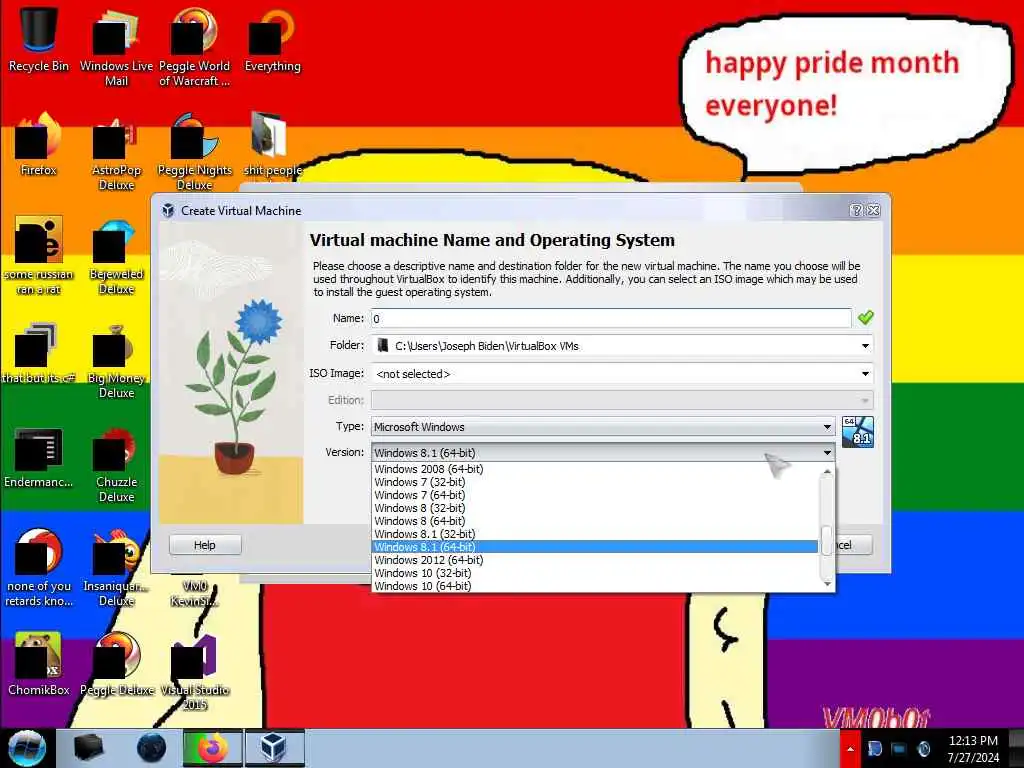Choose Windows 7 (32-bit) version

pos(595,482)
